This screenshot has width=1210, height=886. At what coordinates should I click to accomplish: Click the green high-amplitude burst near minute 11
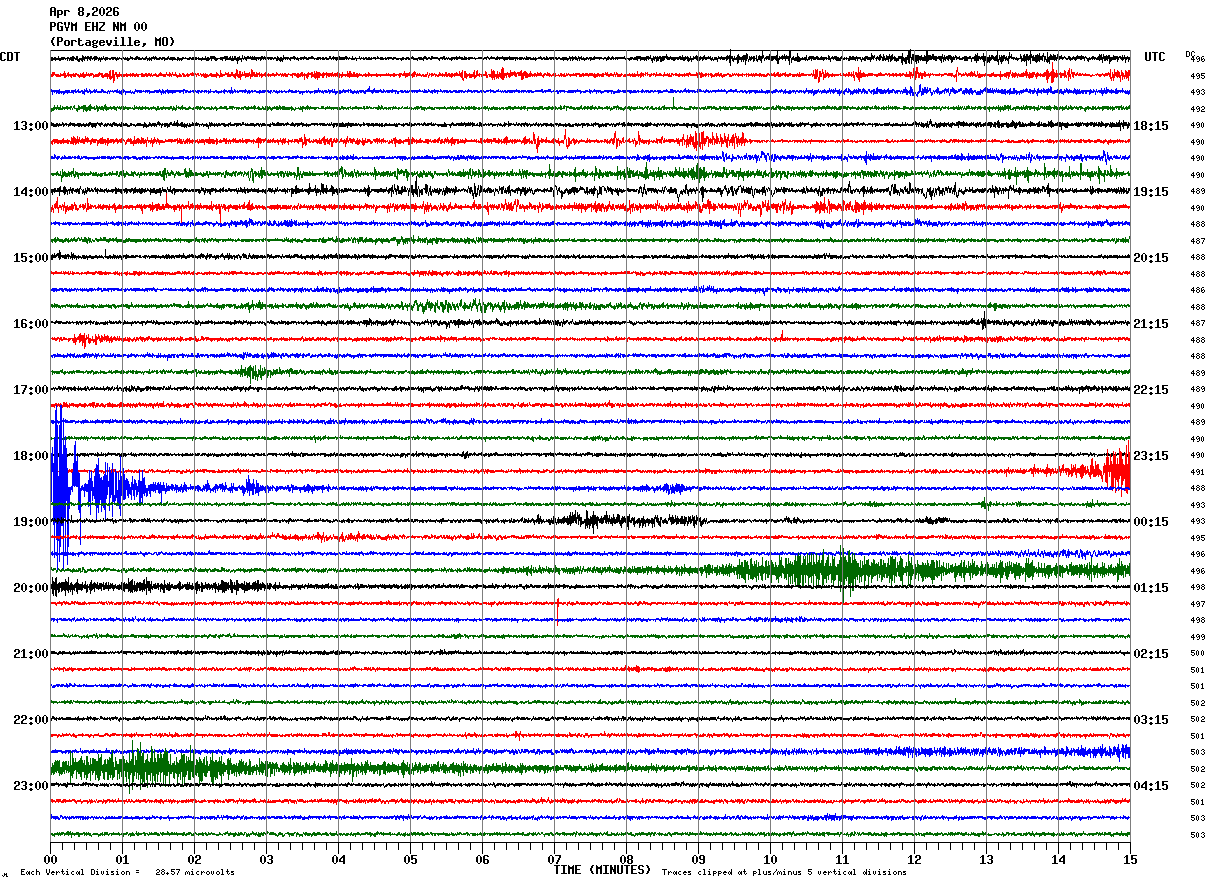[x=845, y=571]
